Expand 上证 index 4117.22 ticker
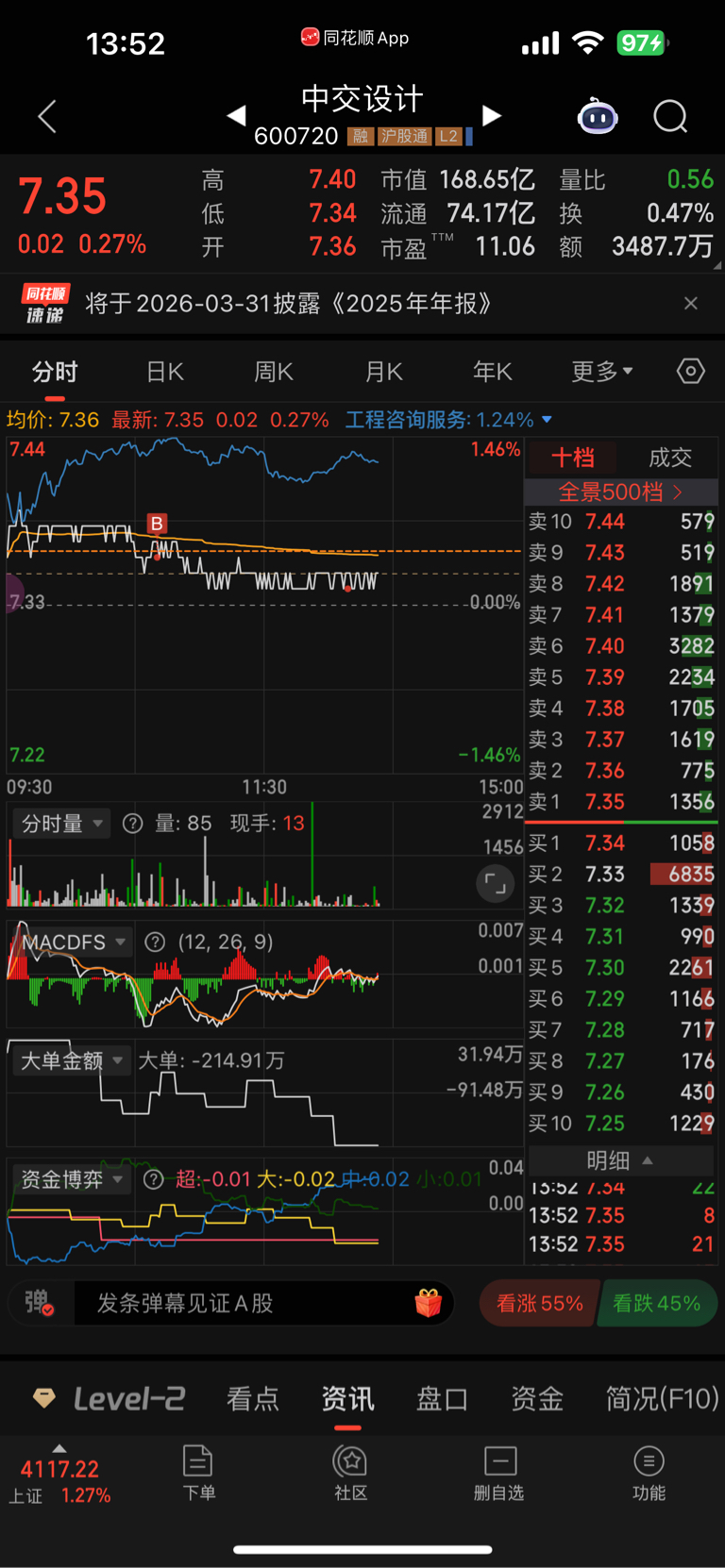 [x=59, y=1475]
